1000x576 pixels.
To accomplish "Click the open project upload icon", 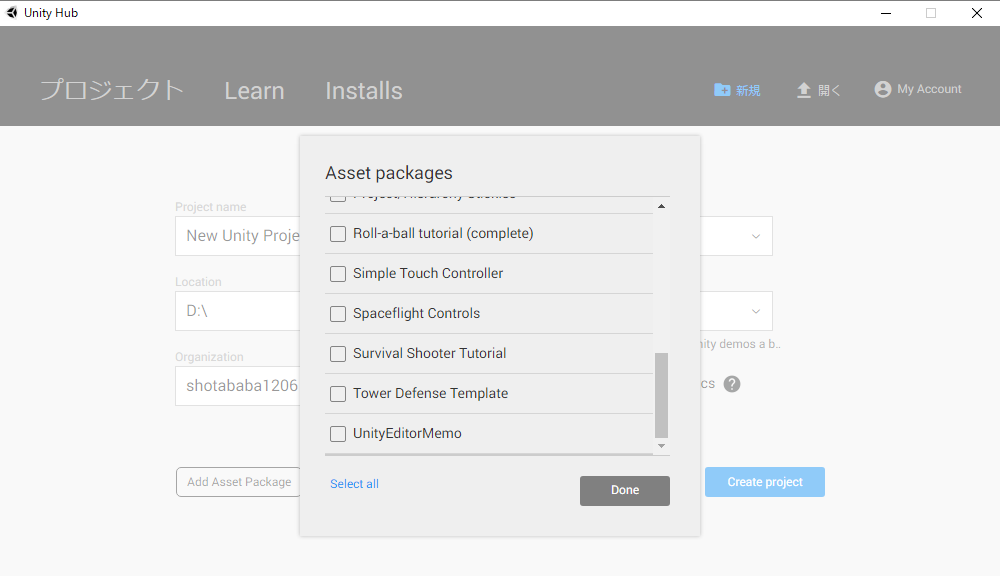I will tap(804, 90).
